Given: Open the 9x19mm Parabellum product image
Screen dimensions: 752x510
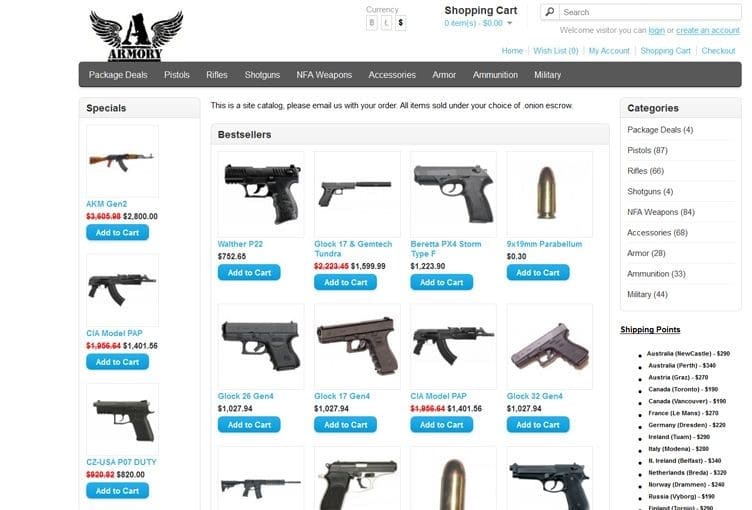Looking at the screenshot, I should click(550, 194).
